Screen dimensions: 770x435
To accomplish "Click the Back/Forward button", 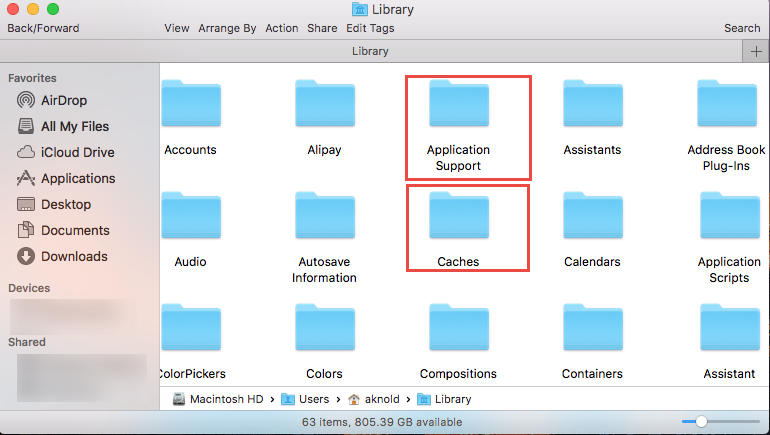I will click(x=41, y=28).
